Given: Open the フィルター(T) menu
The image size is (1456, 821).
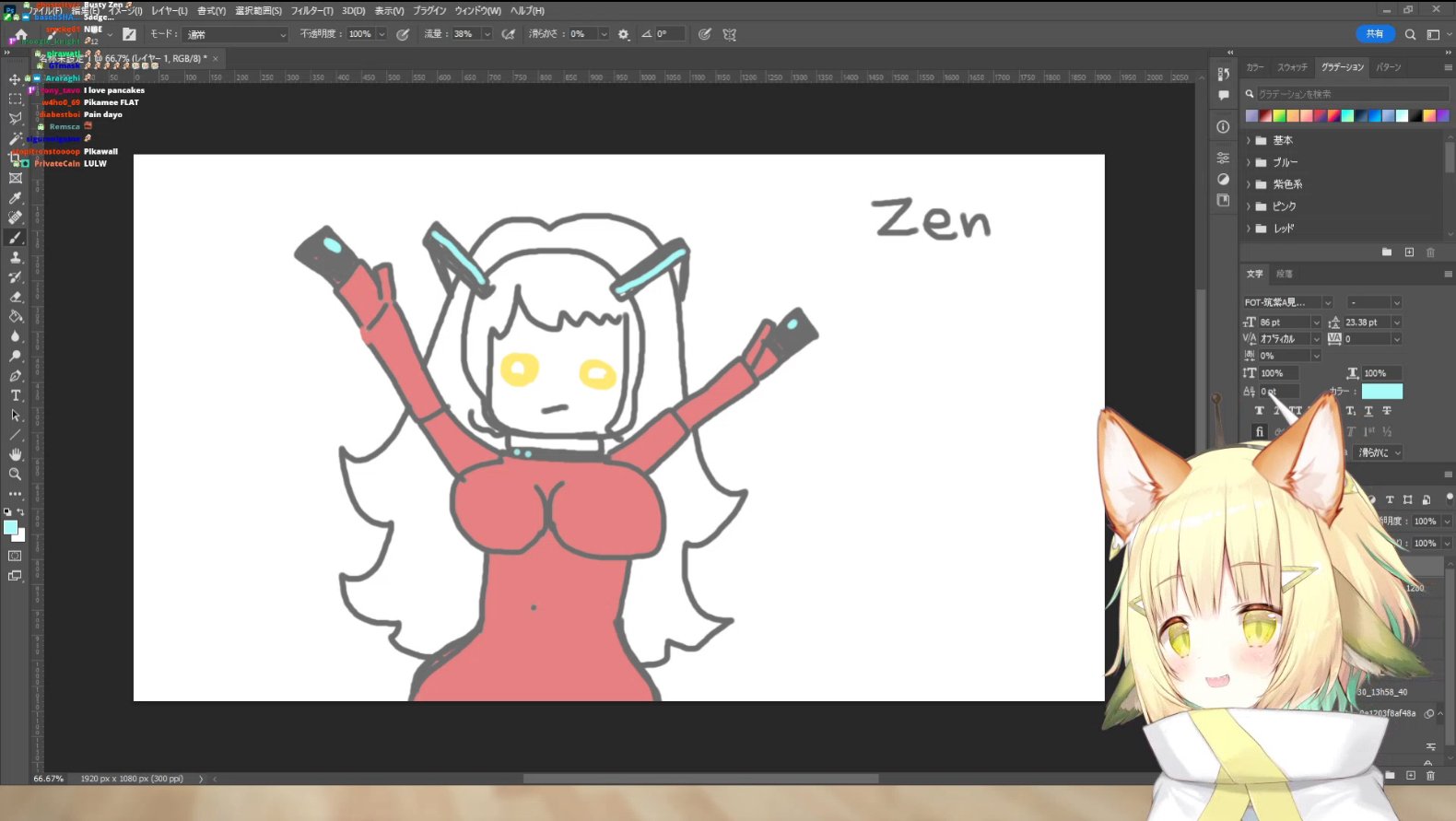Looking at the screenshot, I should pyautogui.click(x=312, y=11).
